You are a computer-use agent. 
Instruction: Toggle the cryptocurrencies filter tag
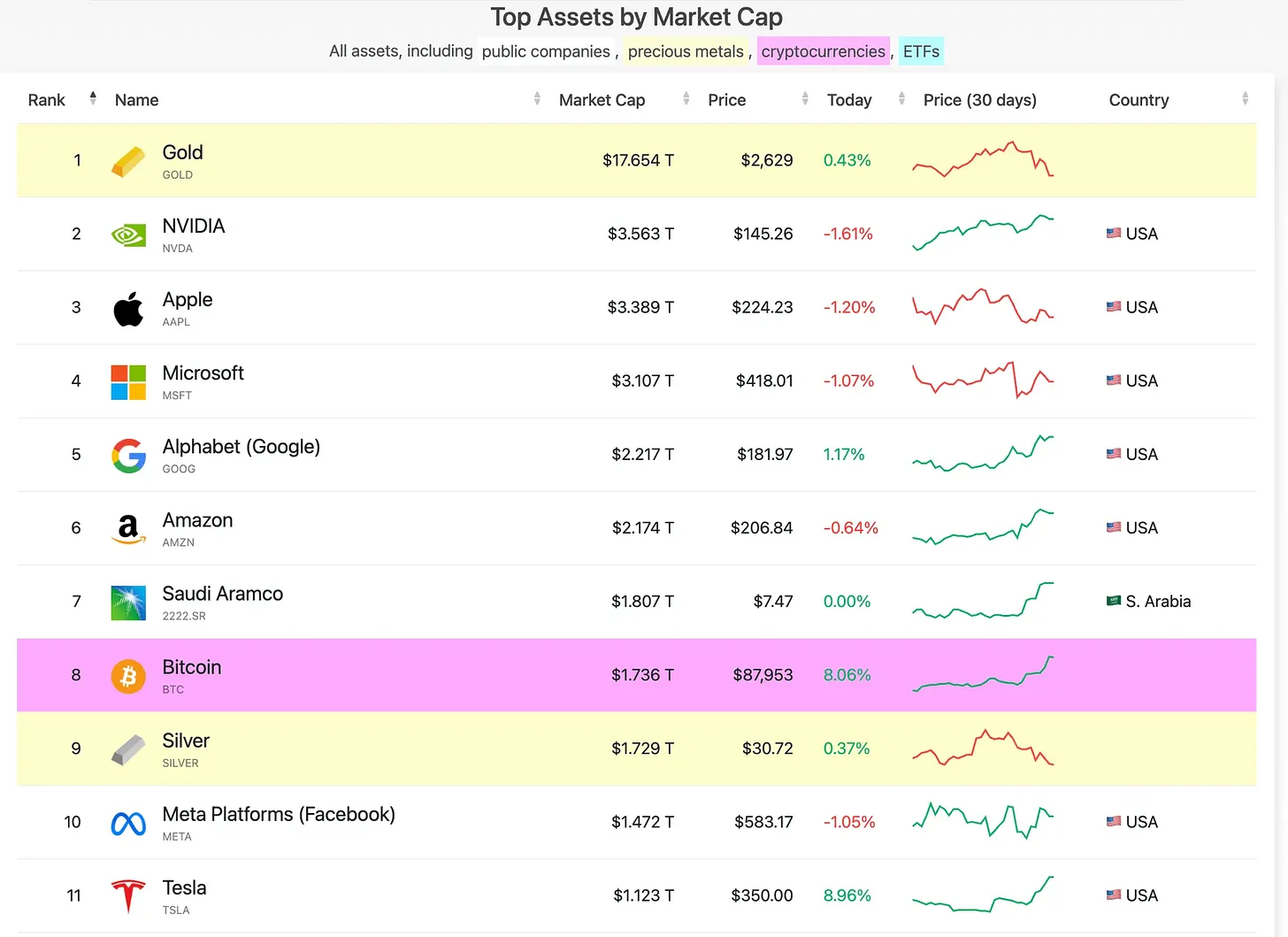click(823, 51)
